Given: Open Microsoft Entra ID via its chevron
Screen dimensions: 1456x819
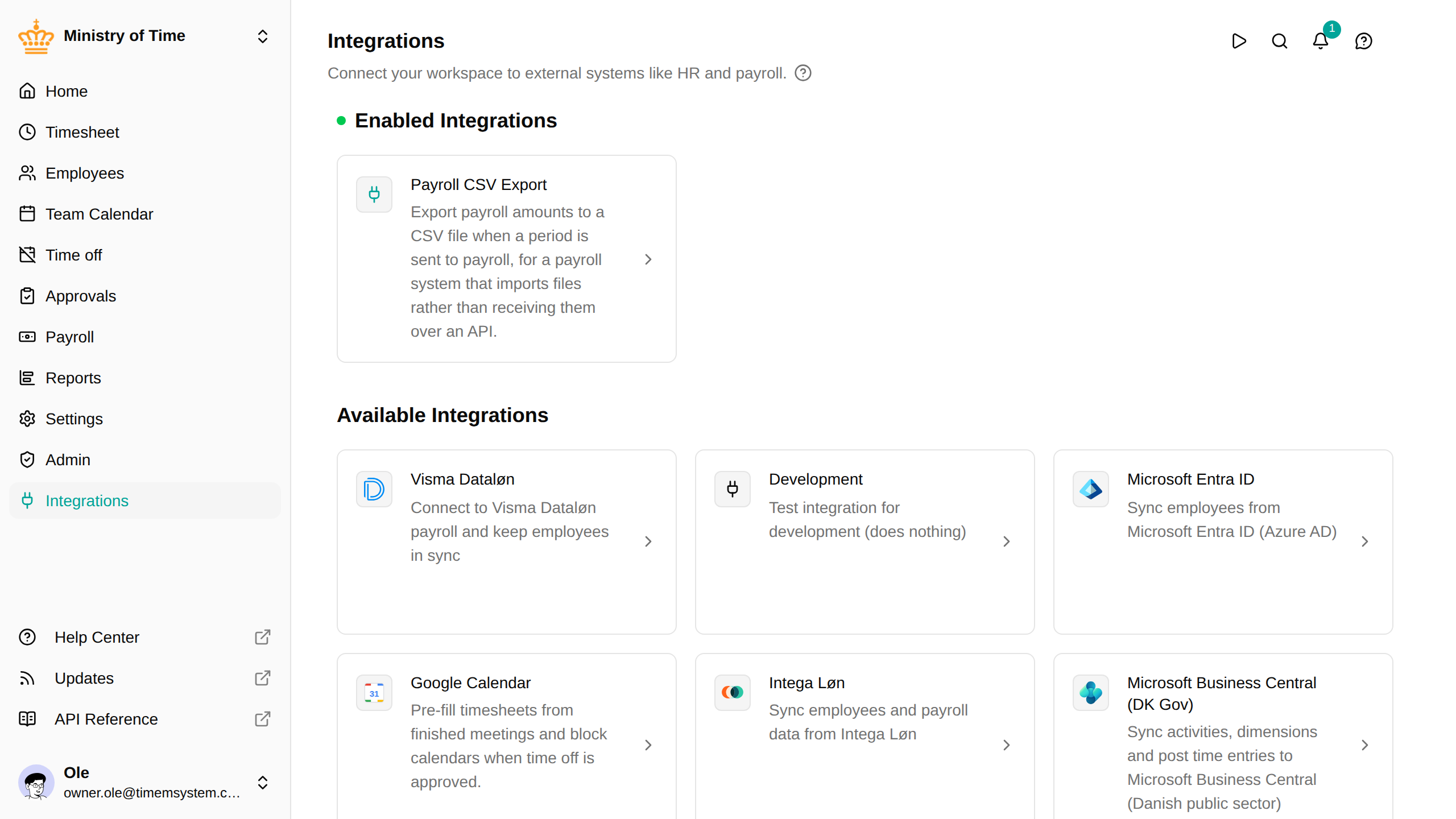Looking at the screenshot, I should pyautogui.click(x=1365, y=541).
